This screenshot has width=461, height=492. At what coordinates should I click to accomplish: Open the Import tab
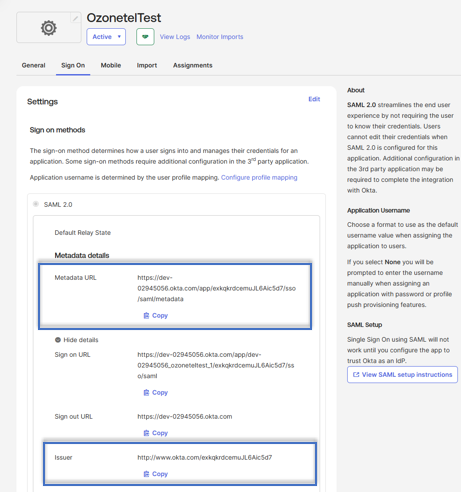click(147, 65)
